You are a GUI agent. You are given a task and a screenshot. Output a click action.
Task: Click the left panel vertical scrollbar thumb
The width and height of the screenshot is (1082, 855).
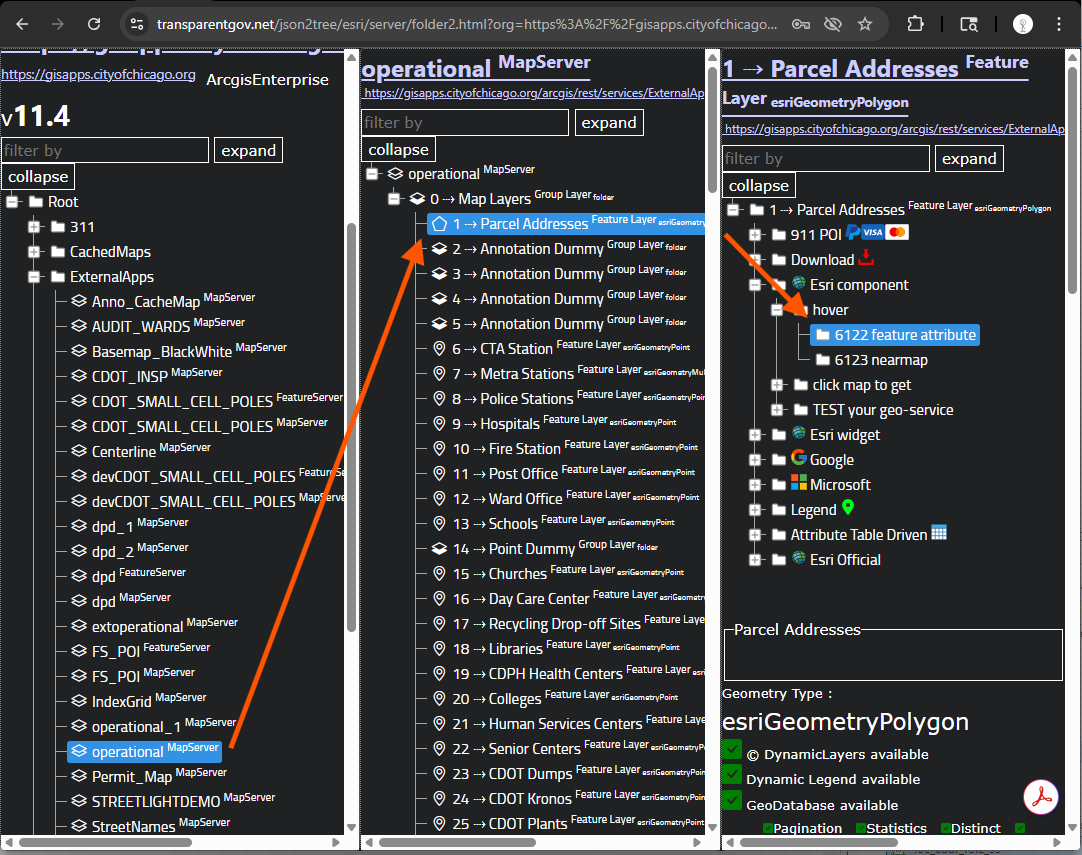click(351, 426)
